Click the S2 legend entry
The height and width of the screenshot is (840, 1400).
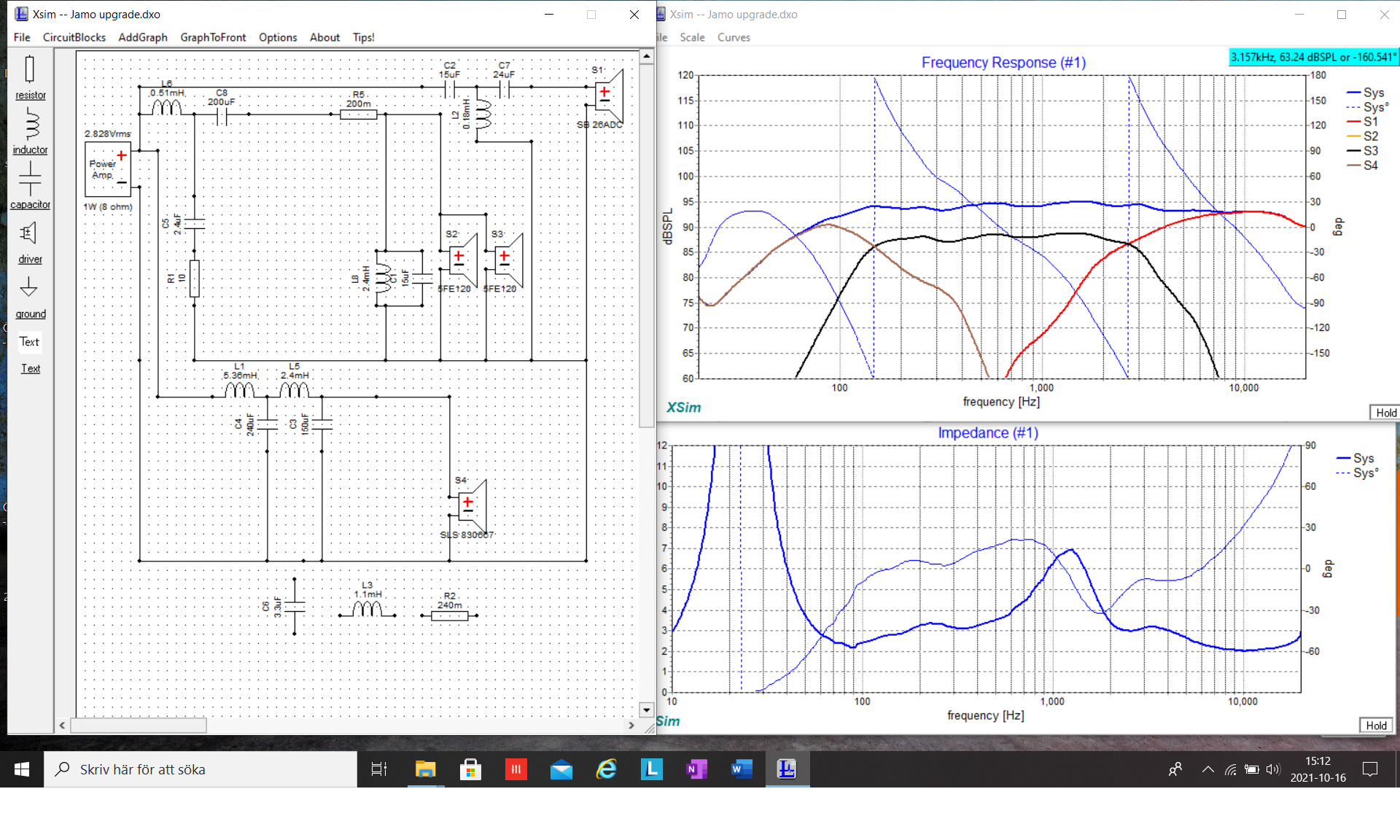click(1363, 136)
